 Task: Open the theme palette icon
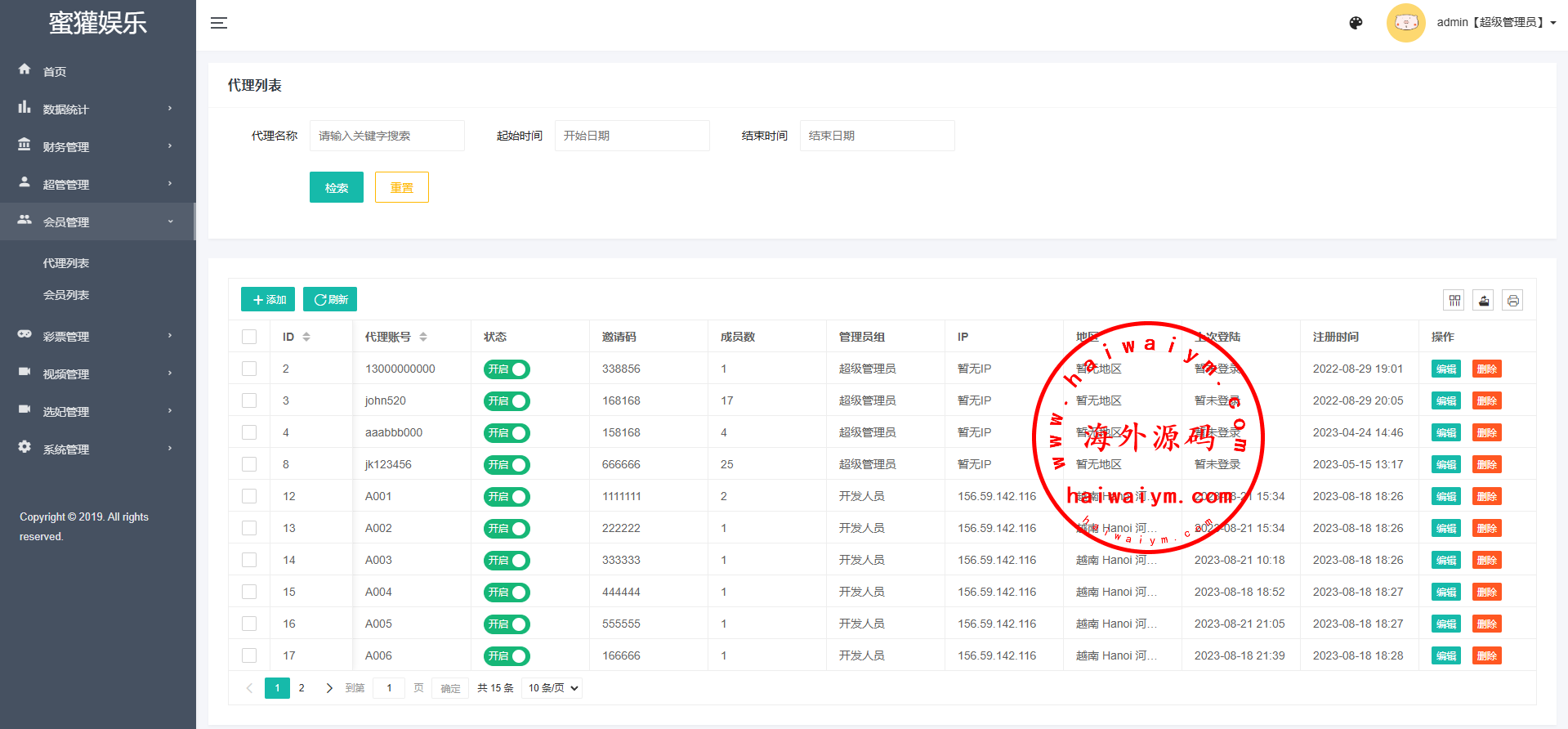(1356, 23)
